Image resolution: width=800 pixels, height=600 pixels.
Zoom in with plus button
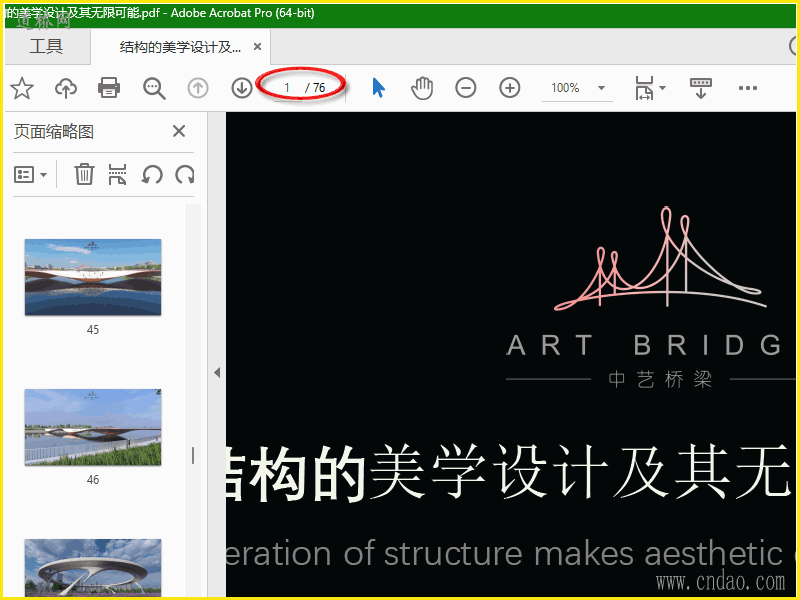click(510, 88)
